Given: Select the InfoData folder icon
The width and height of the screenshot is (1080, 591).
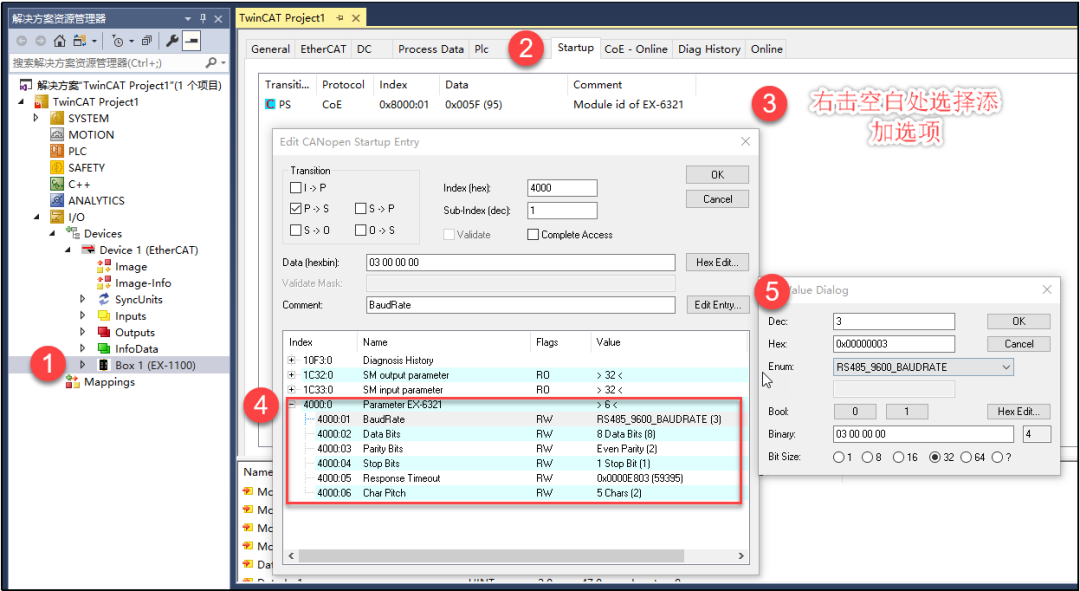Looking at the screenshot, I should point(104,349).
